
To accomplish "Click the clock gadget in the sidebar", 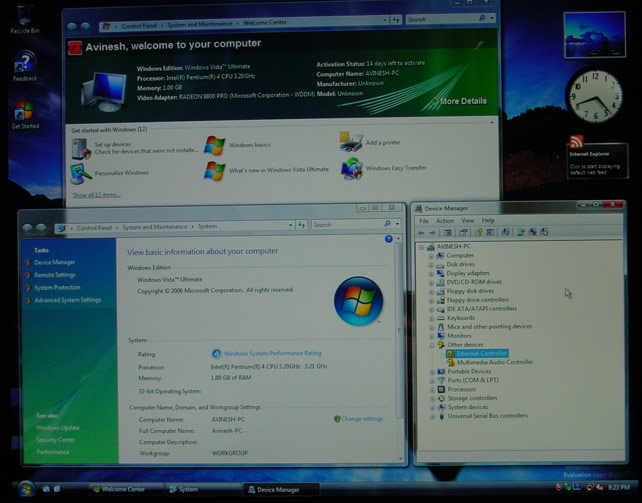I will 595,96.
